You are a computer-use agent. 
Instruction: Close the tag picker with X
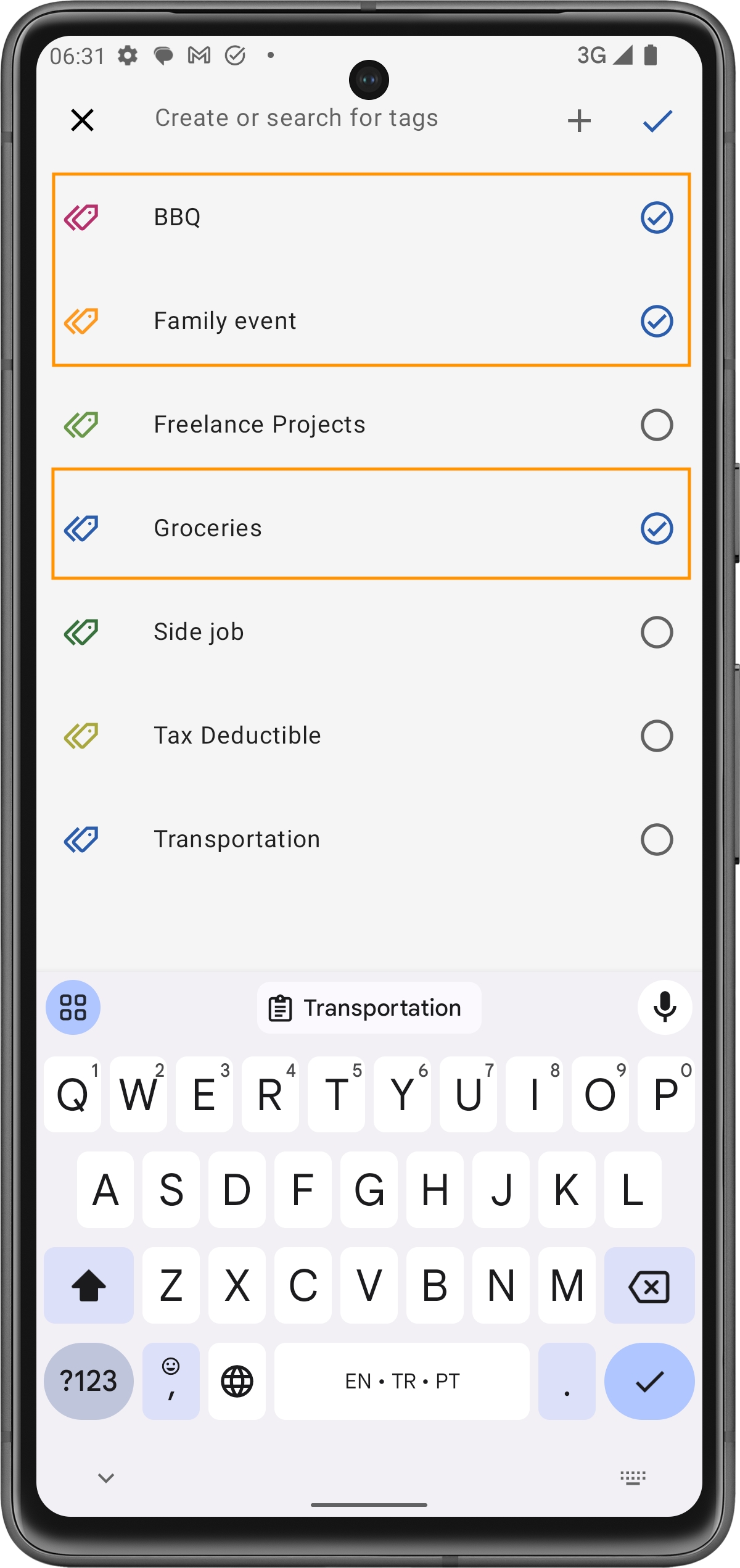coord(82,120)
